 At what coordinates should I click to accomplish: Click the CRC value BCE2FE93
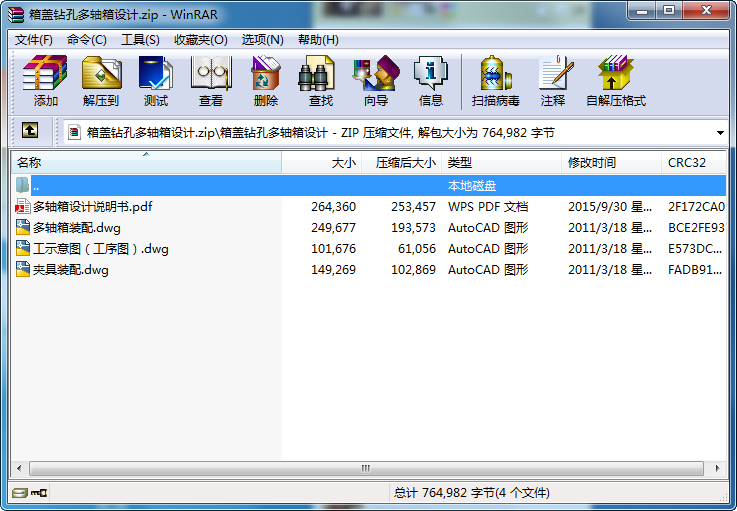coord(696,228)
